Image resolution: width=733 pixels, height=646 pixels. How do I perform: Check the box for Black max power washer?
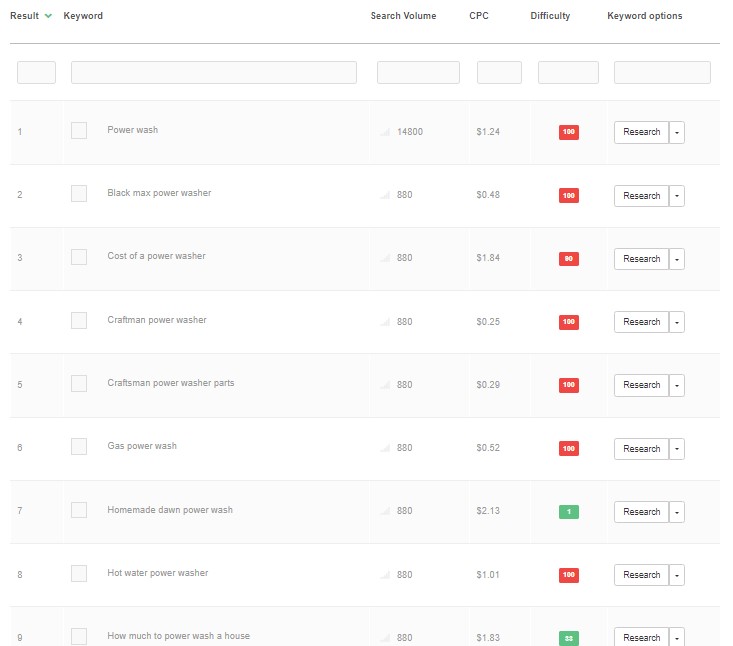79,194
